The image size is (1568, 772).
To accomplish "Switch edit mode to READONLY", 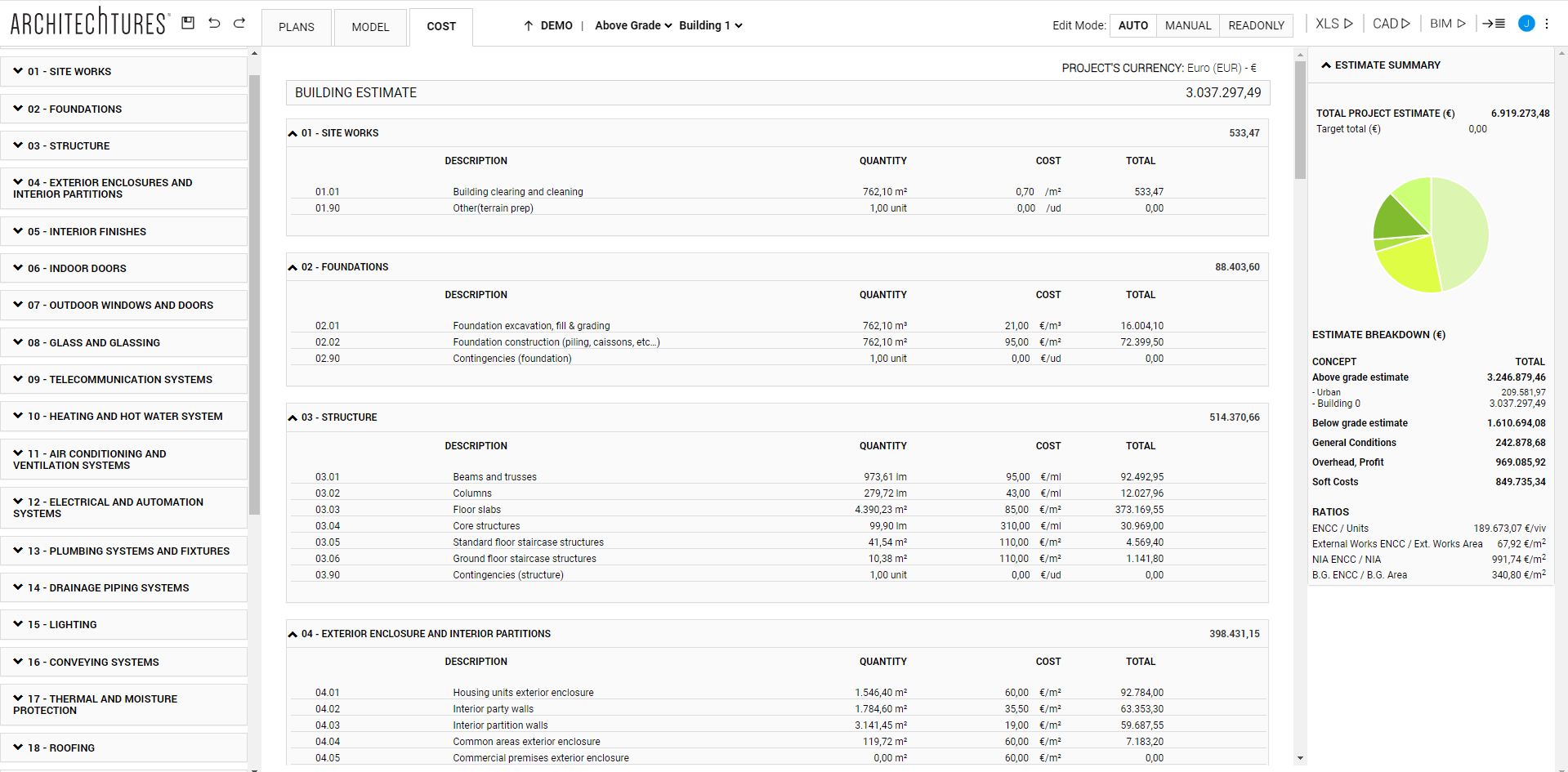I will [x=1256, y=25].
